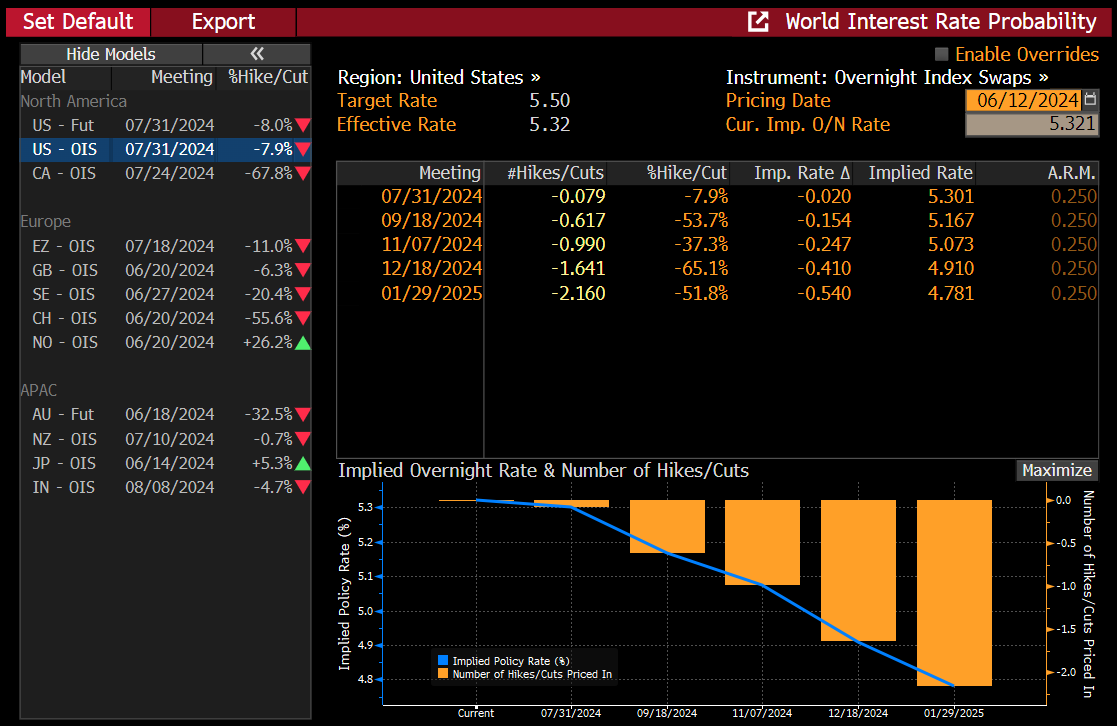This screenshot has width=1117, height=726.
Task: Select CH - OIS model row
Action: point(165,318)
